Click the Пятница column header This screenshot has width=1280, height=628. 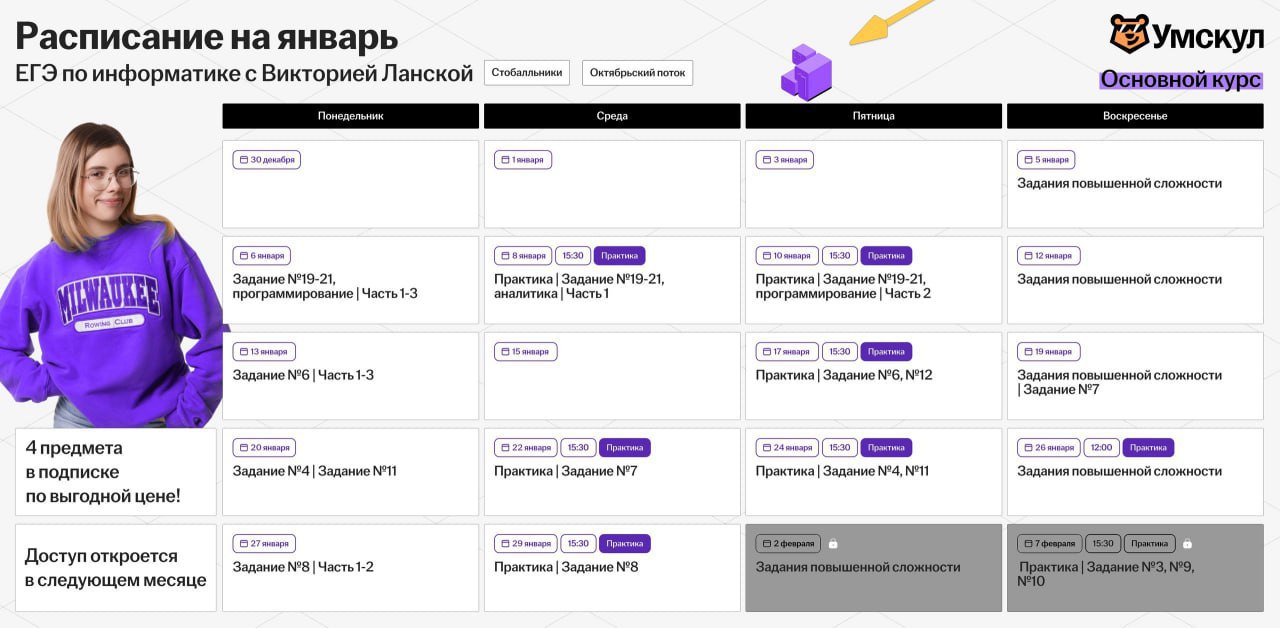(x=873, y=116)
